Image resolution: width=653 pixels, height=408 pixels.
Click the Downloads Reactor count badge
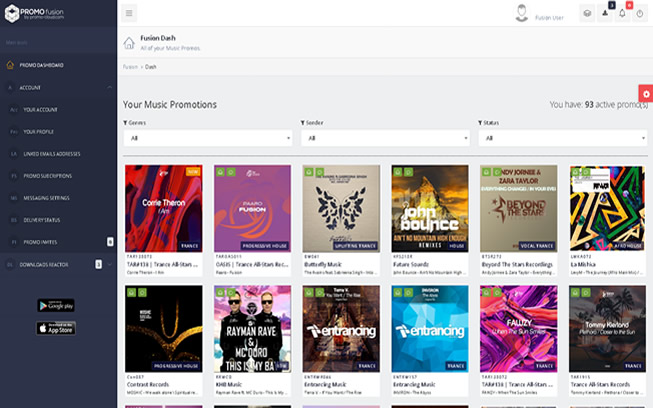click(98, 264)
